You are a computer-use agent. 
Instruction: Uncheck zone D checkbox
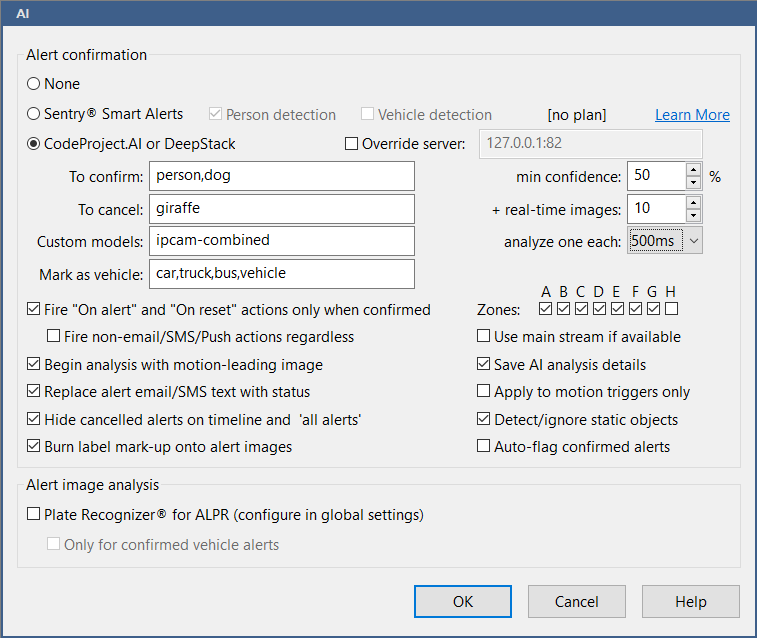point(599,308)
